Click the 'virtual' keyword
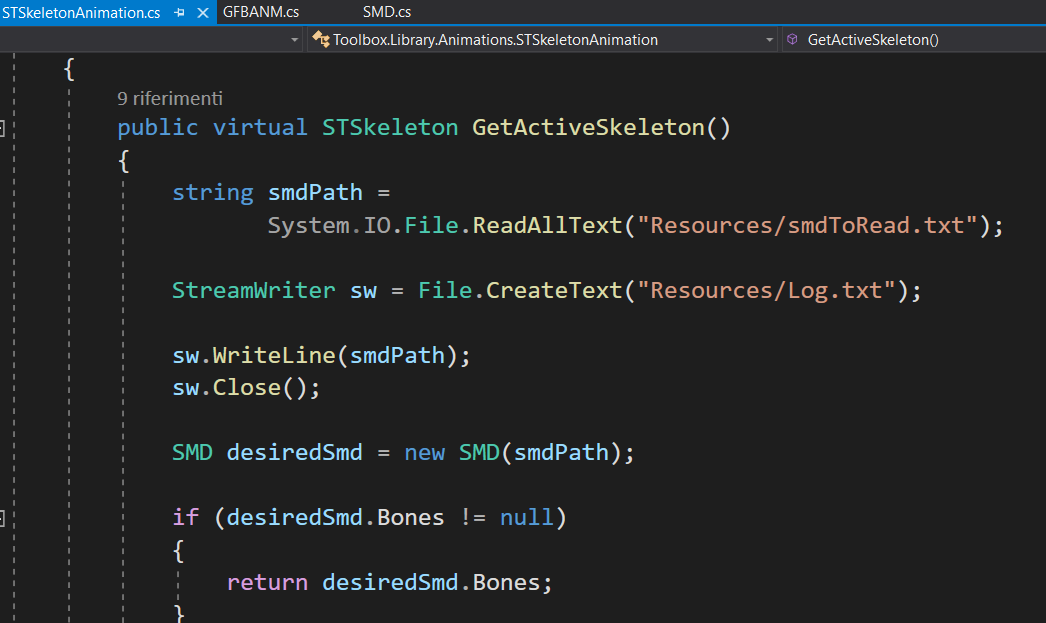 (260, 127)
